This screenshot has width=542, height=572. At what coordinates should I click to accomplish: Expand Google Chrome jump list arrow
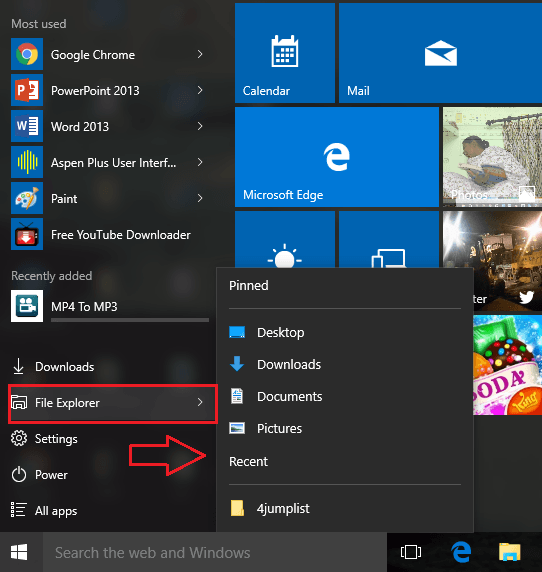tap(200, 54)
